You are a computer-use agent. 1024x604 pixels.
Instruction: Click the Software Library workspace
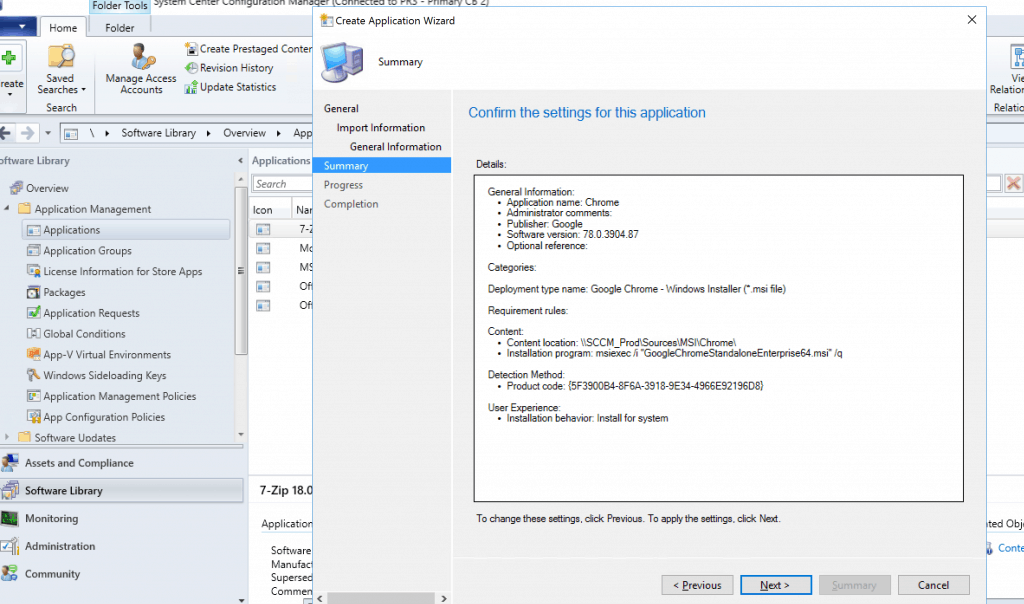tap(121, 491)
